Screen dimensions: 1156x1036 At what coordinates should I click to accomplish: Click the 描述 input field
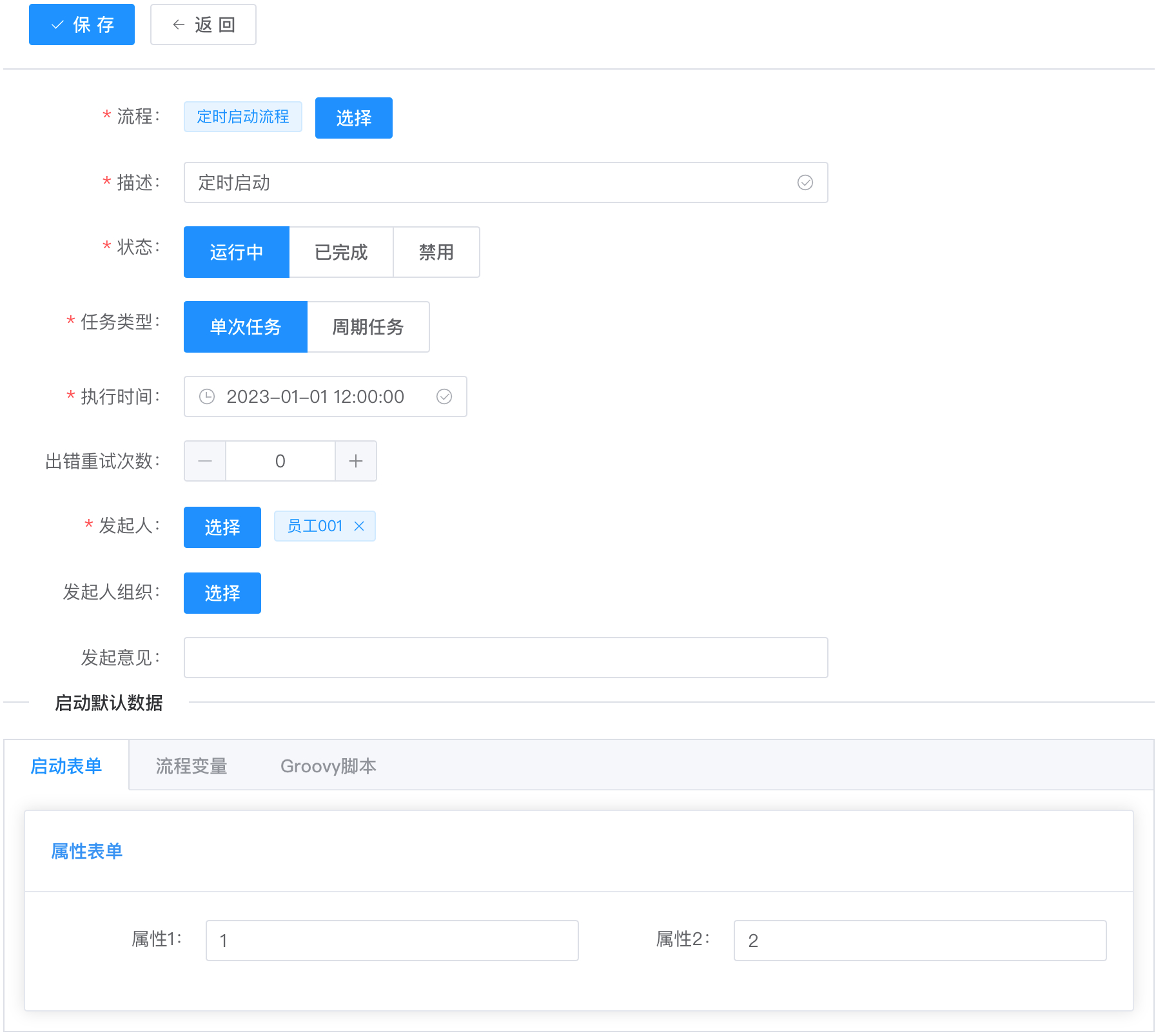pyautogui.click(x=505, y=182)
